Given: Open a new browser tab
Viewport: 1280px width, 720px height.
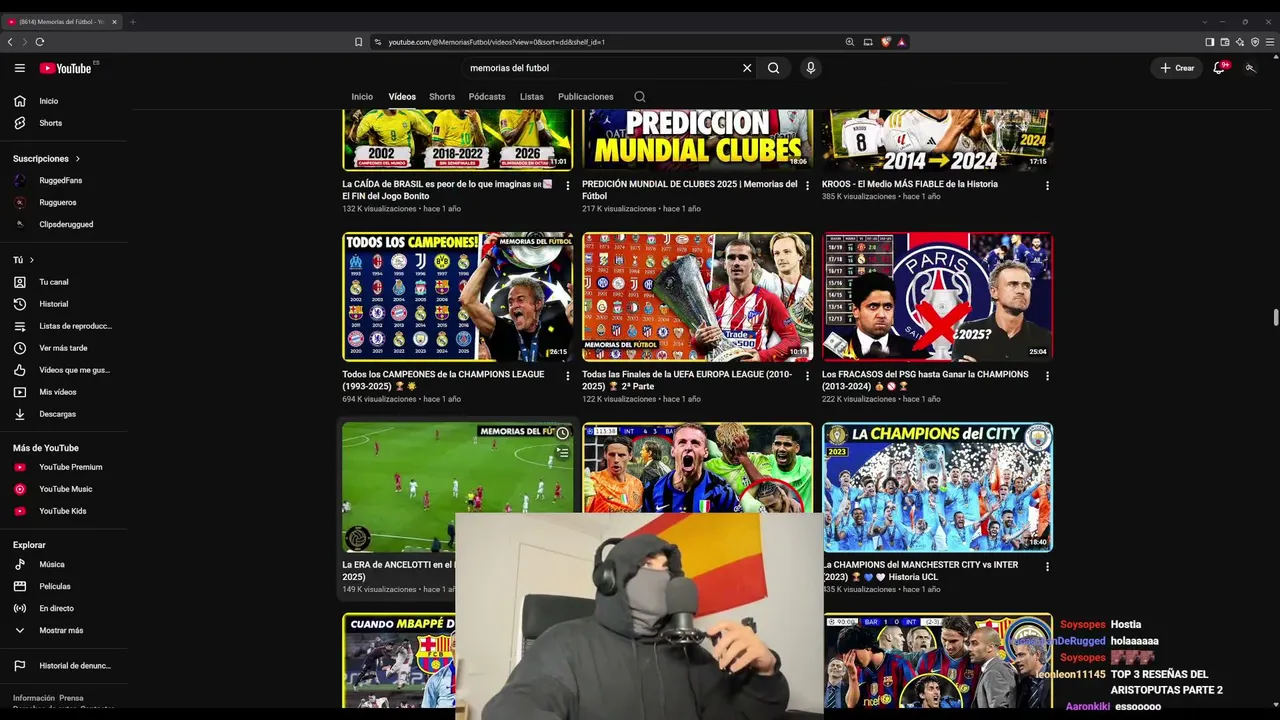Looking at the screenshot, I should [132, 21].
